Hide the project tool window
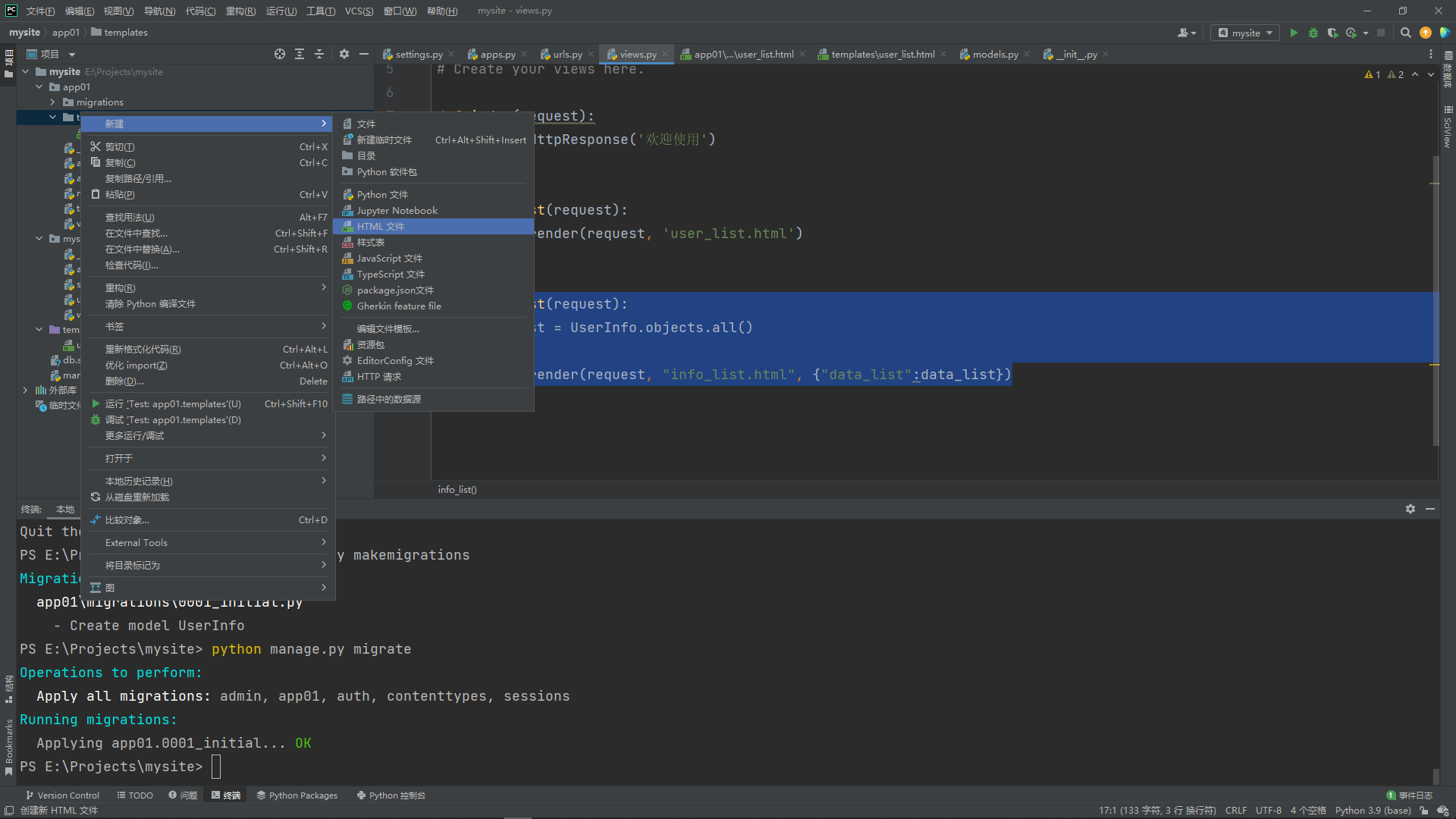This screenshot has width=1456, height=819. coord(364,54)
